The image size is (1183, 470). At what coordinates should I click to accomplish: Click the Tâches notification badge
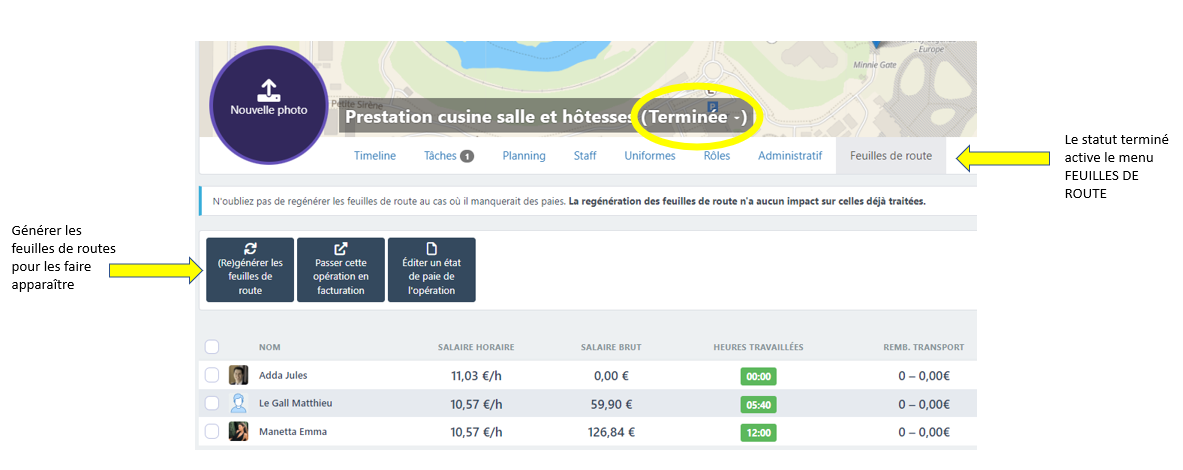(466, 156)
